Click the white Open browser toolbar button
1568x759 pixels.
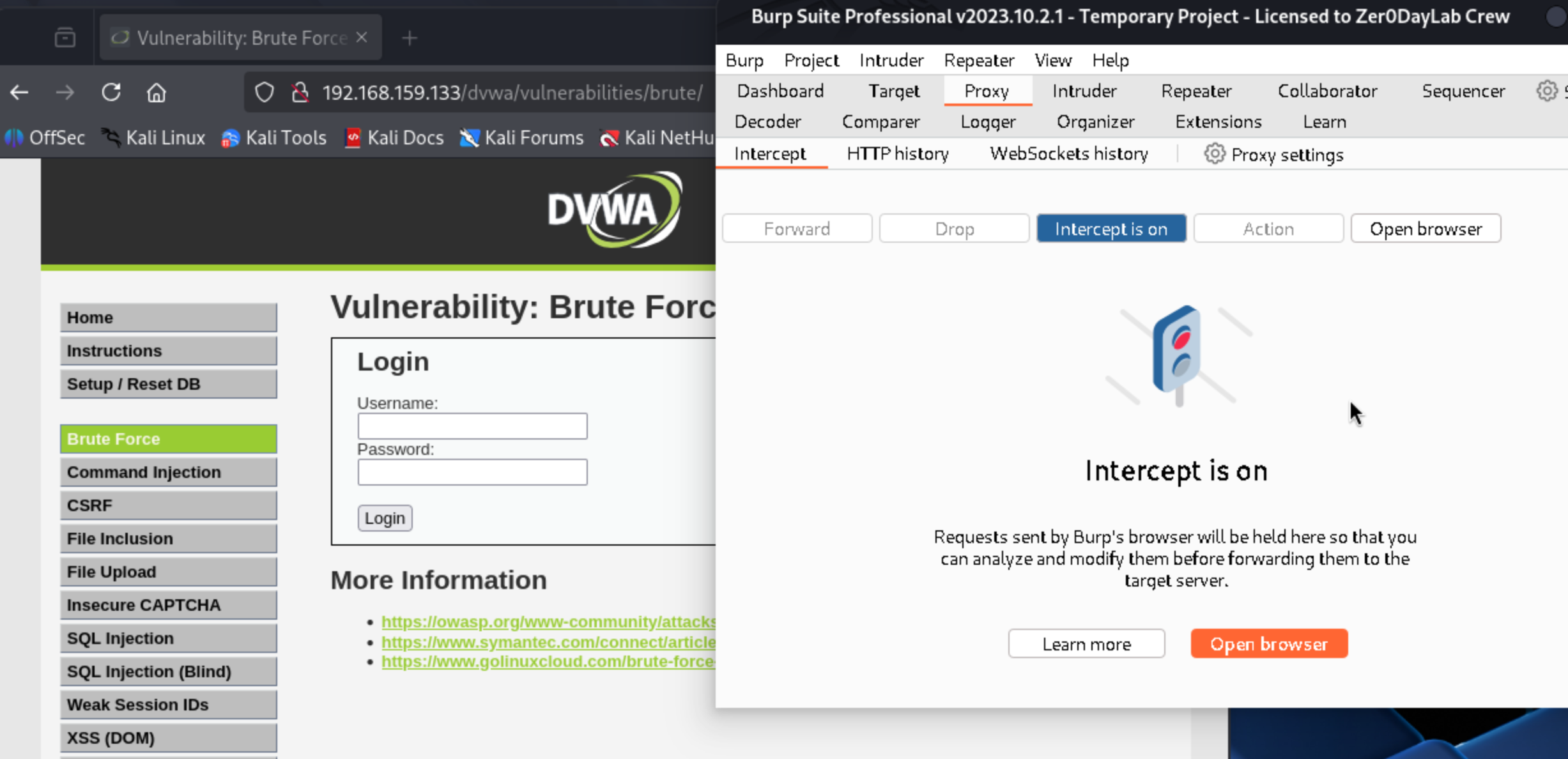click(x=1426, y=229)
